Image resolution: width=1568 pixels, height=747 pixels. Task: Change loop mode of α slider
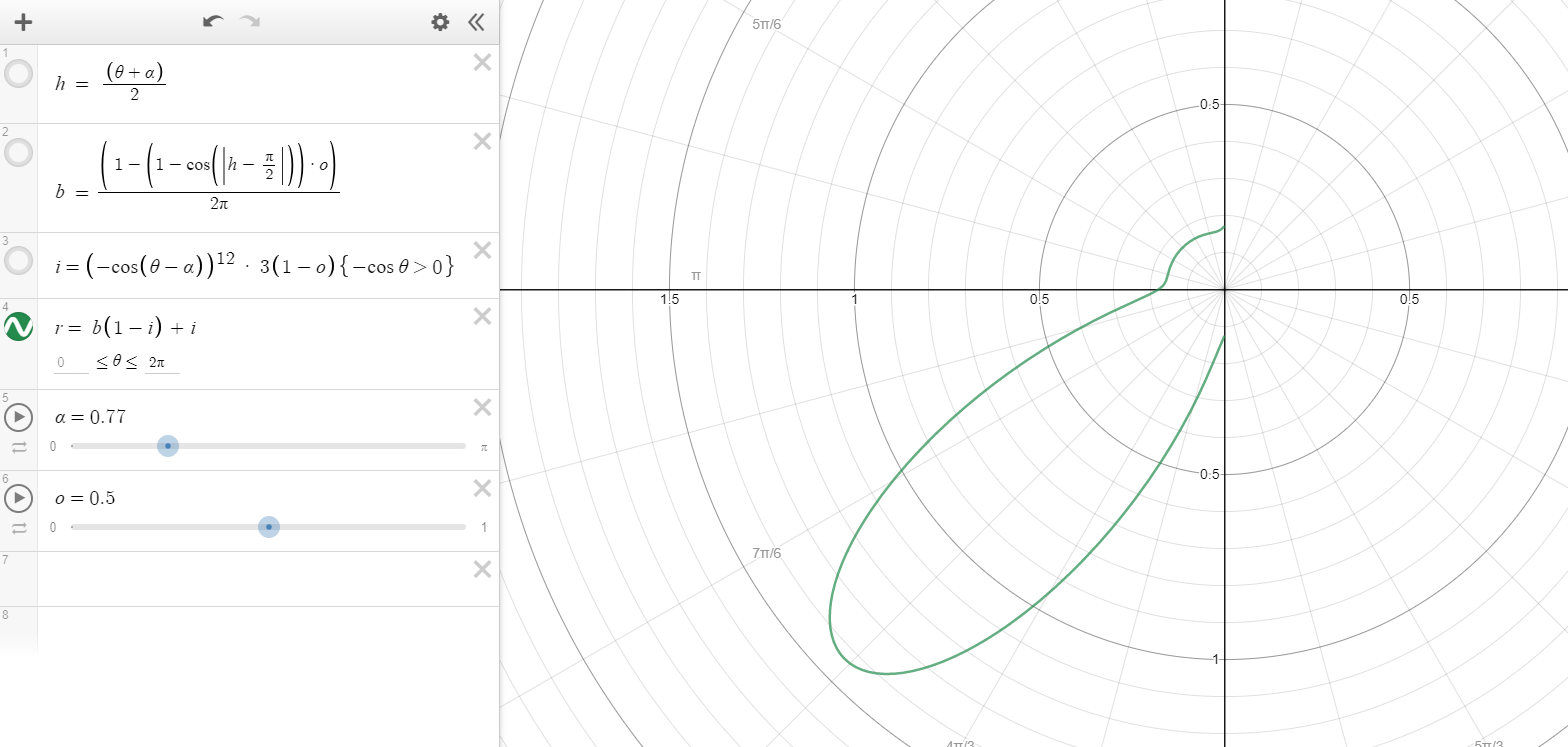(x=19, y=448)
